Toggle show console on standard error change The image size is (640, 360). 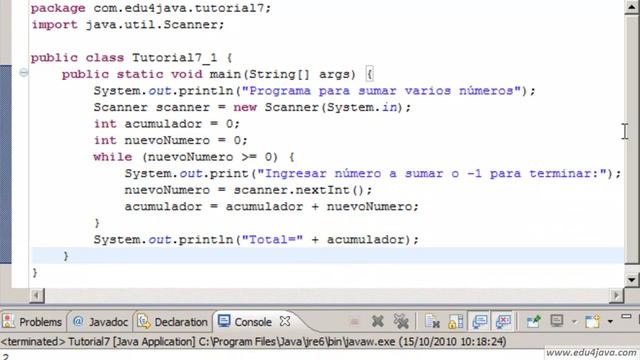coord(504,322)
